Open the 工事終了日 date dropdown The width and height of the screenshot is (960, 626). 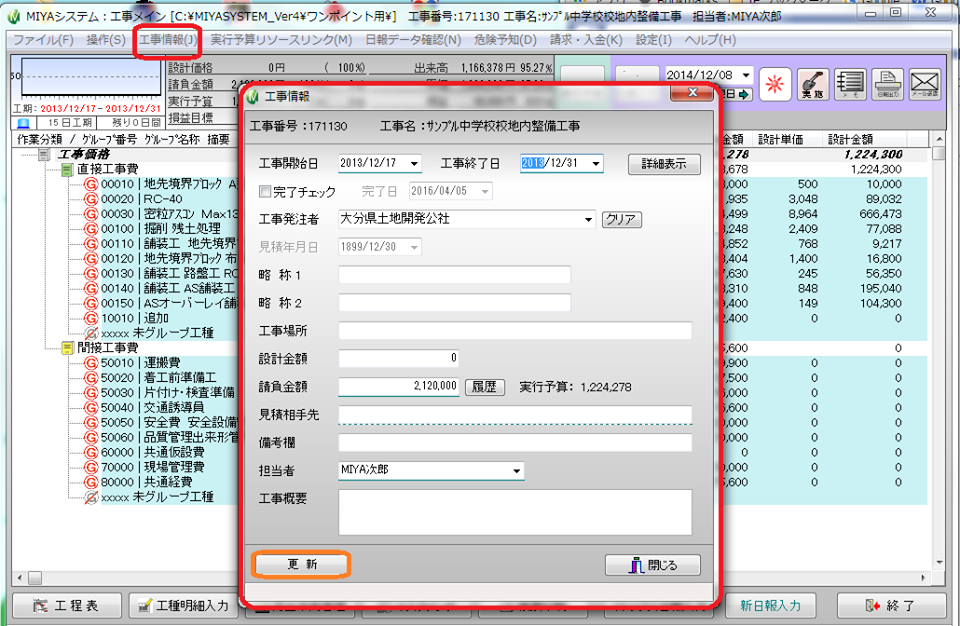pos(595,164)
